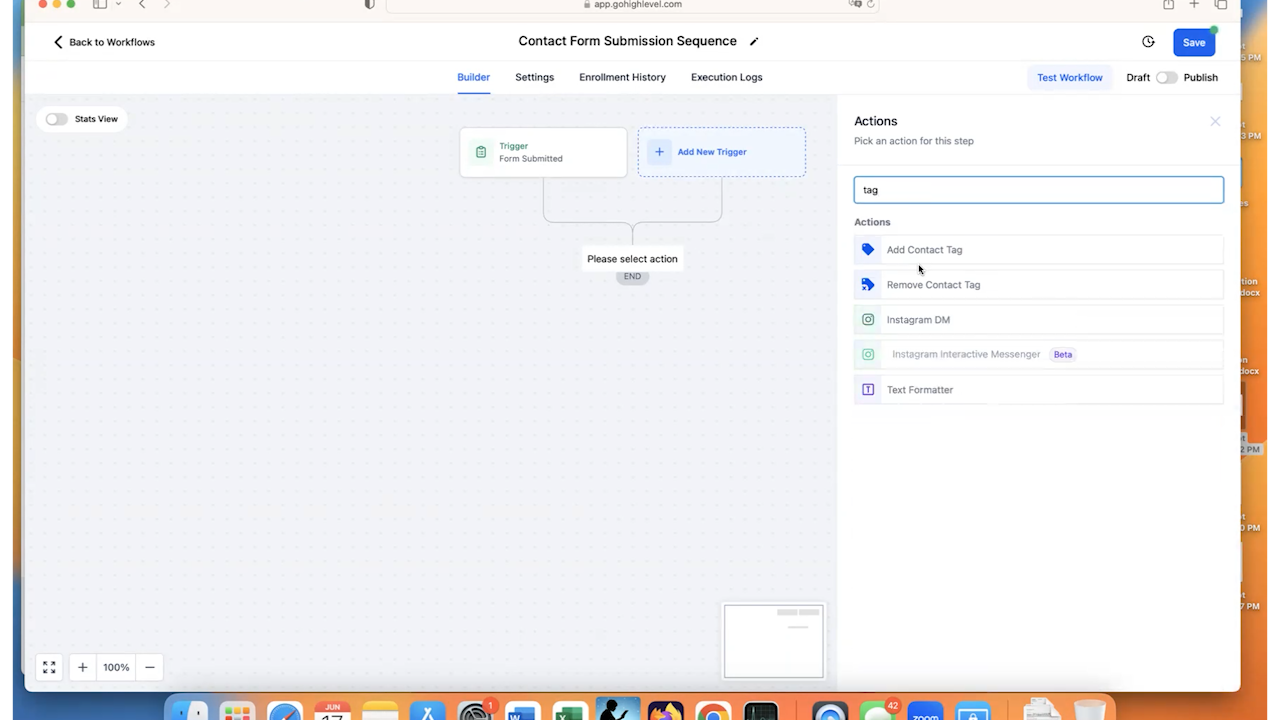Open the Enrollment History tab
The height and width of the screenshot is (720, 1280).
[x=622, y=77]
